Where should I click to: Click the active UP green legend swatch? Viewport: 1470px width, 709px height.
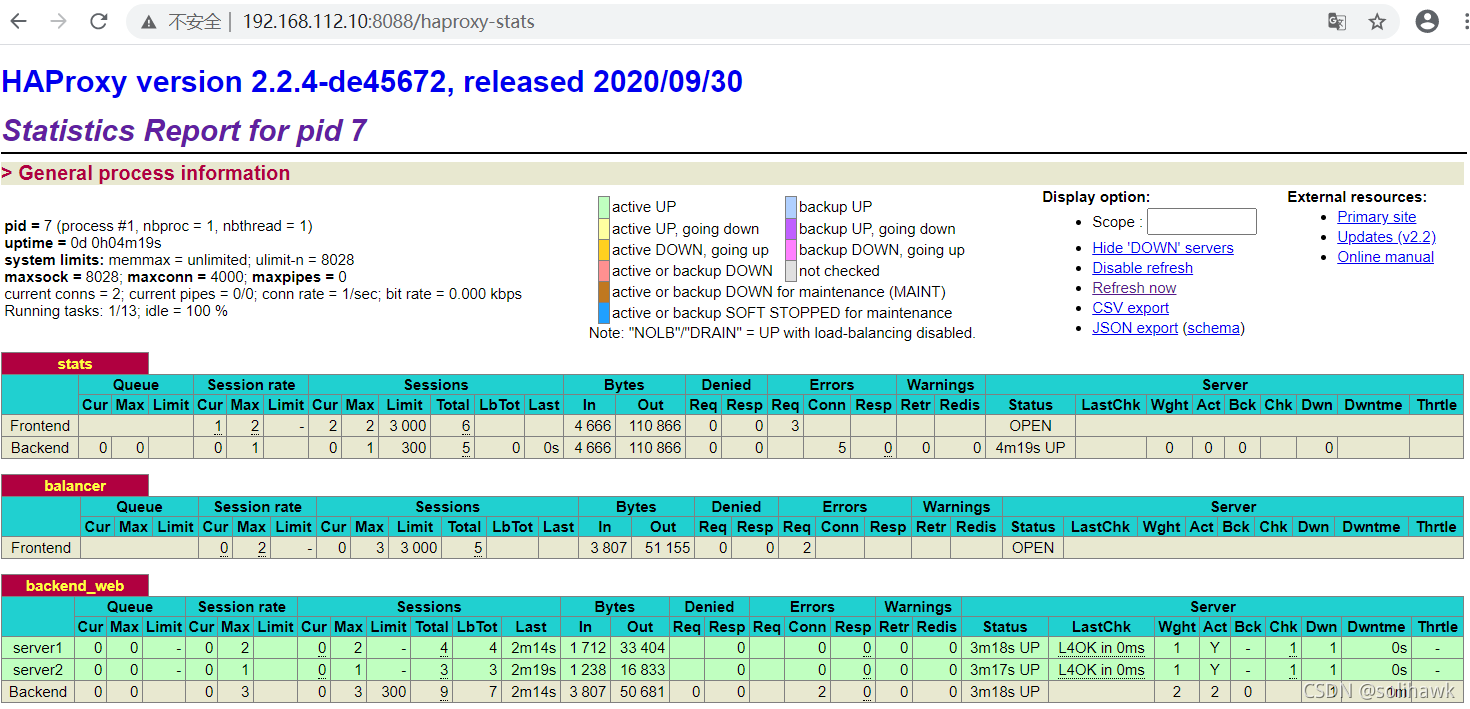[x=604, y=207]
